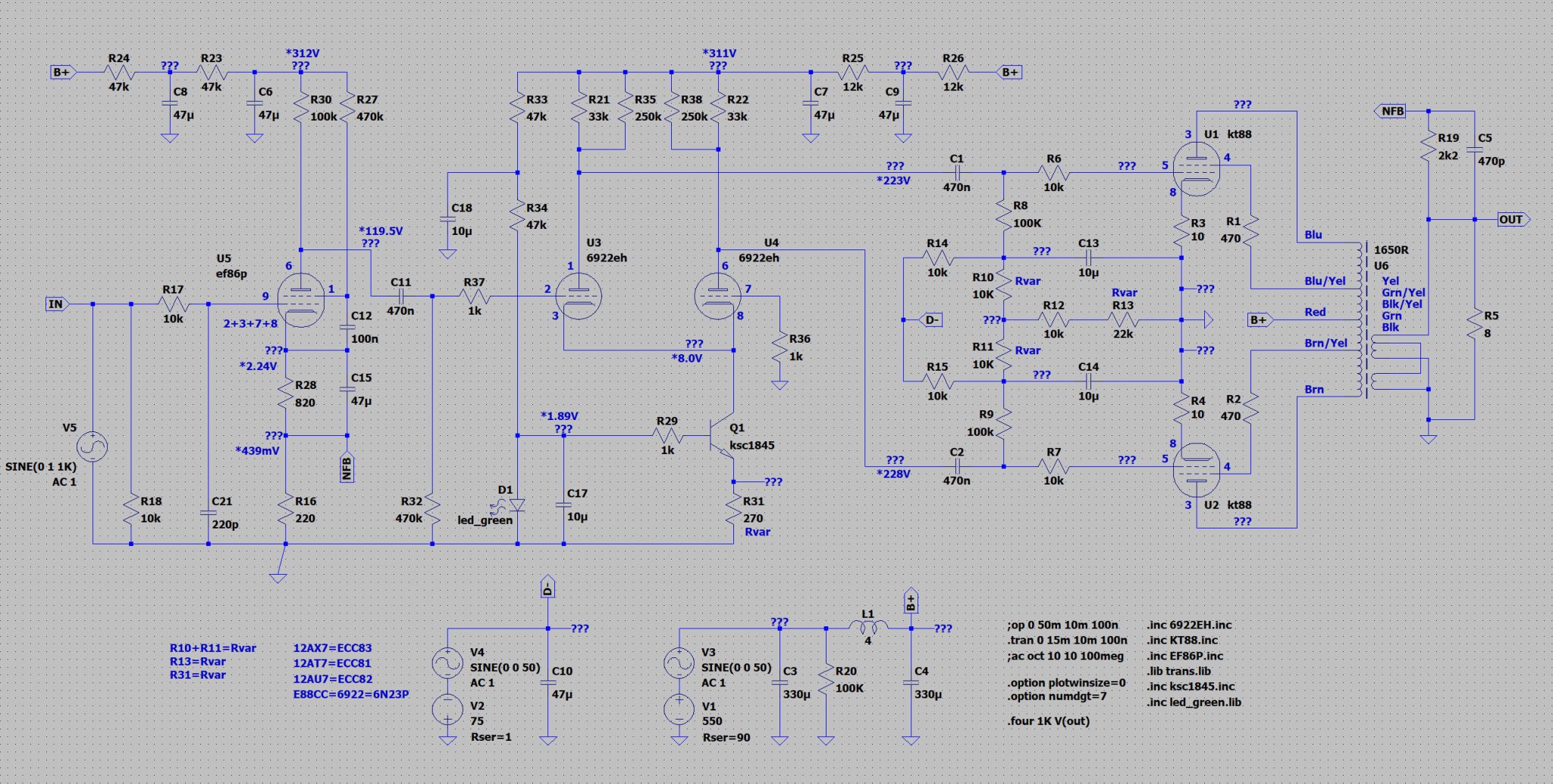The height and width of the screenshot is (784, 1553).
Task: Click the B+ flag right of R26
Action: (x=1009, y=72)
